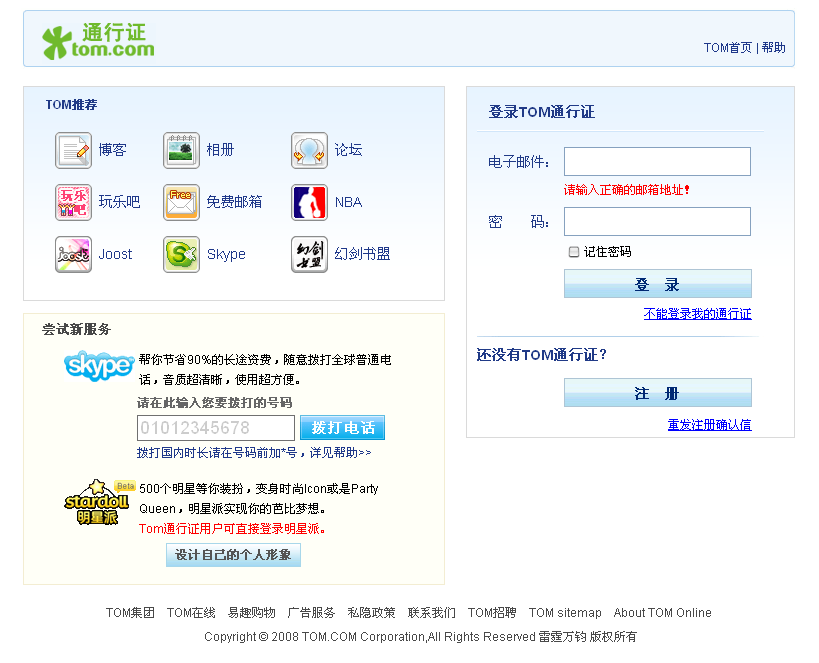Open the About TOM Online footer link
Image resolution: width=819 pixels, height=663 pixels.
(662, 612)
